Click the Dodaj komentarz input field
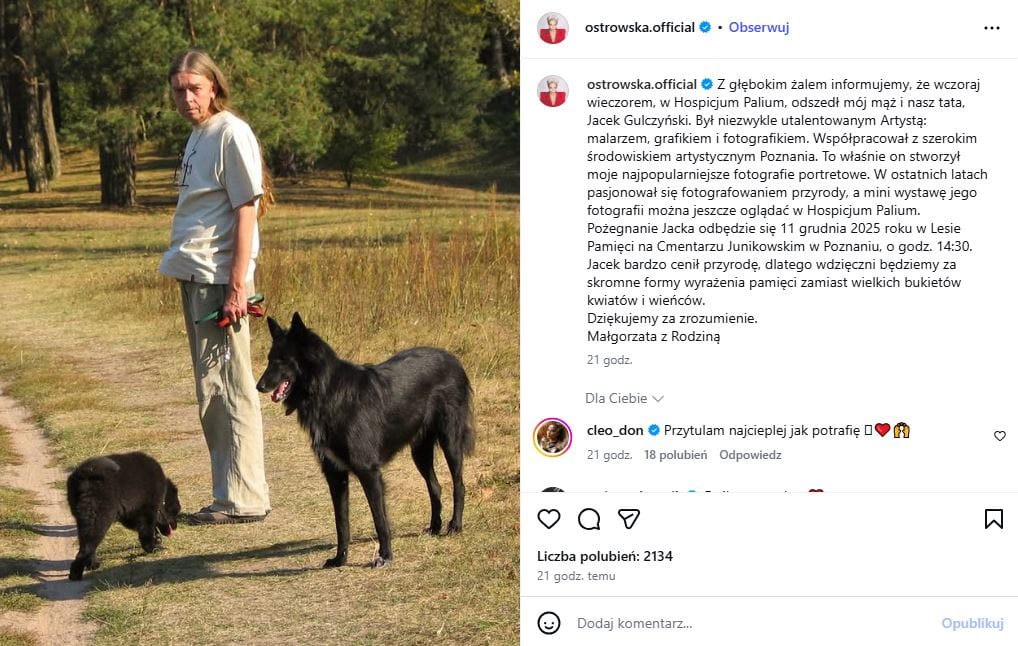The width and height of the screenshot is (1018, 646). pos(753,623)
